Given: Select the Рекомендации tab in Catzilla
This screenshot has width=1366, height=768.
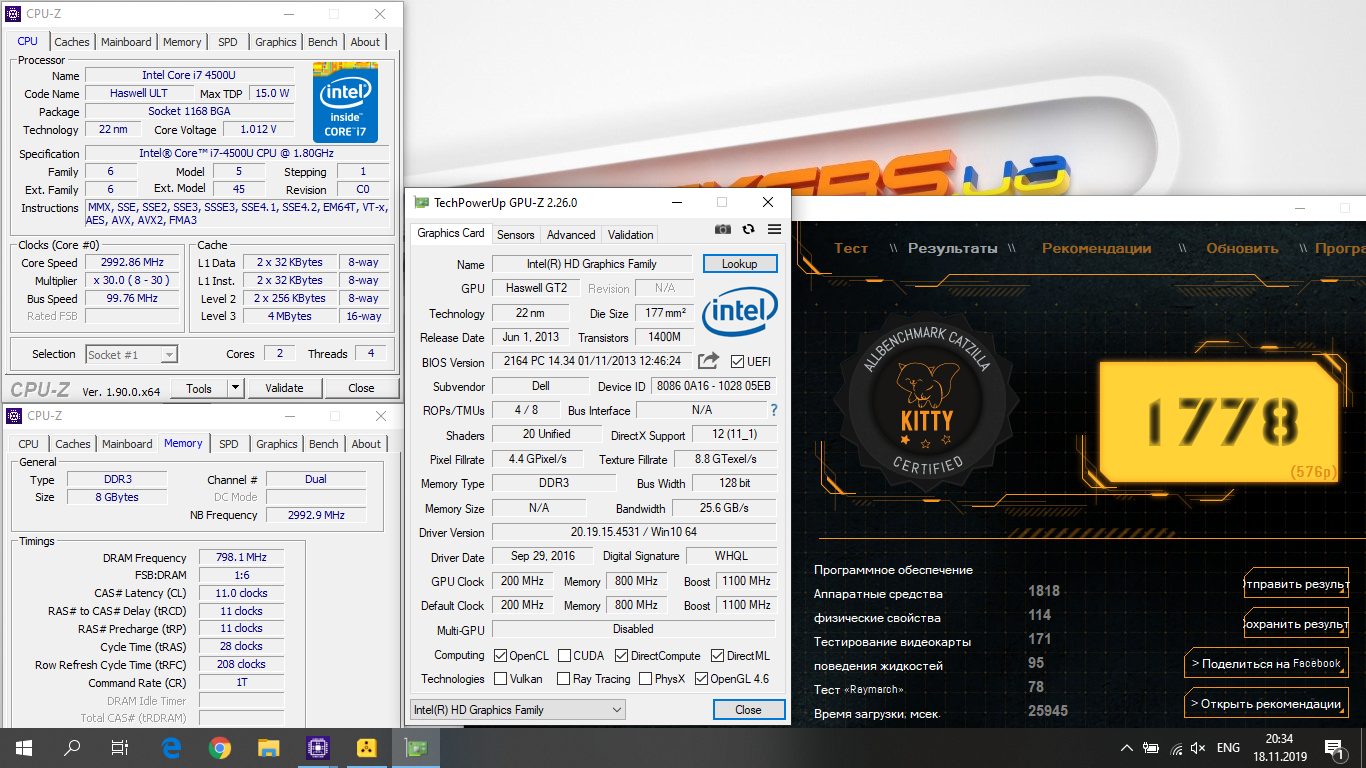Looking at the screenshot, I should 1098,248.
